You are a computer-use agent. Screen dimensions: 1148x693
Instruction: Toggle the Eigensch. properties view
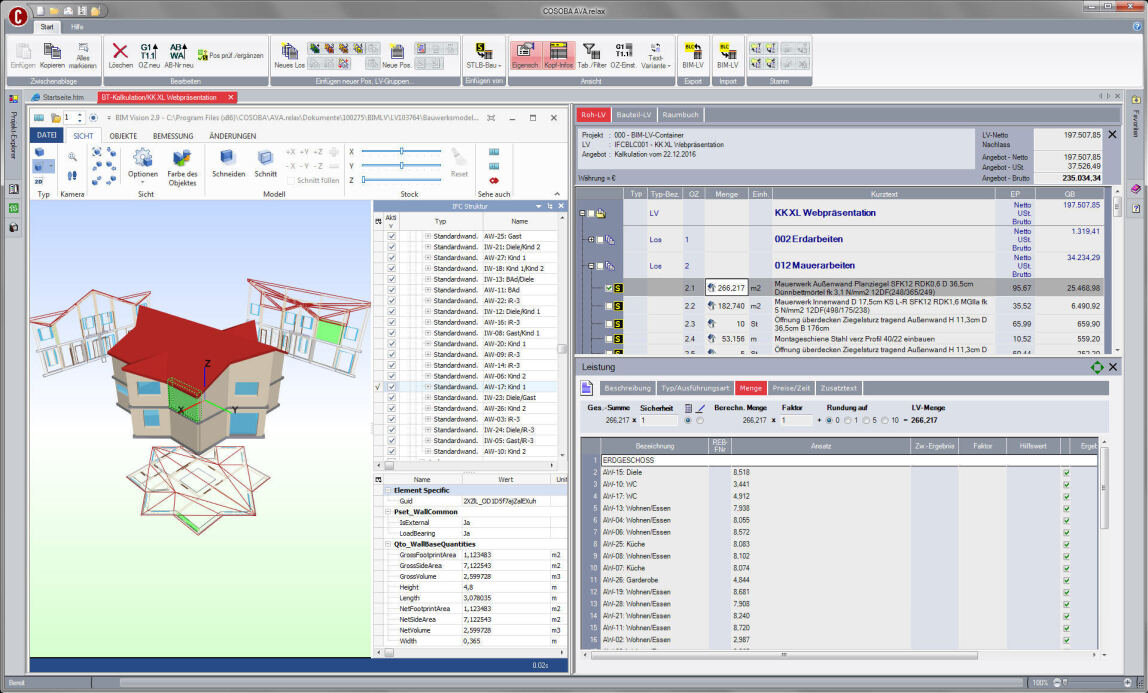(525, 55)
